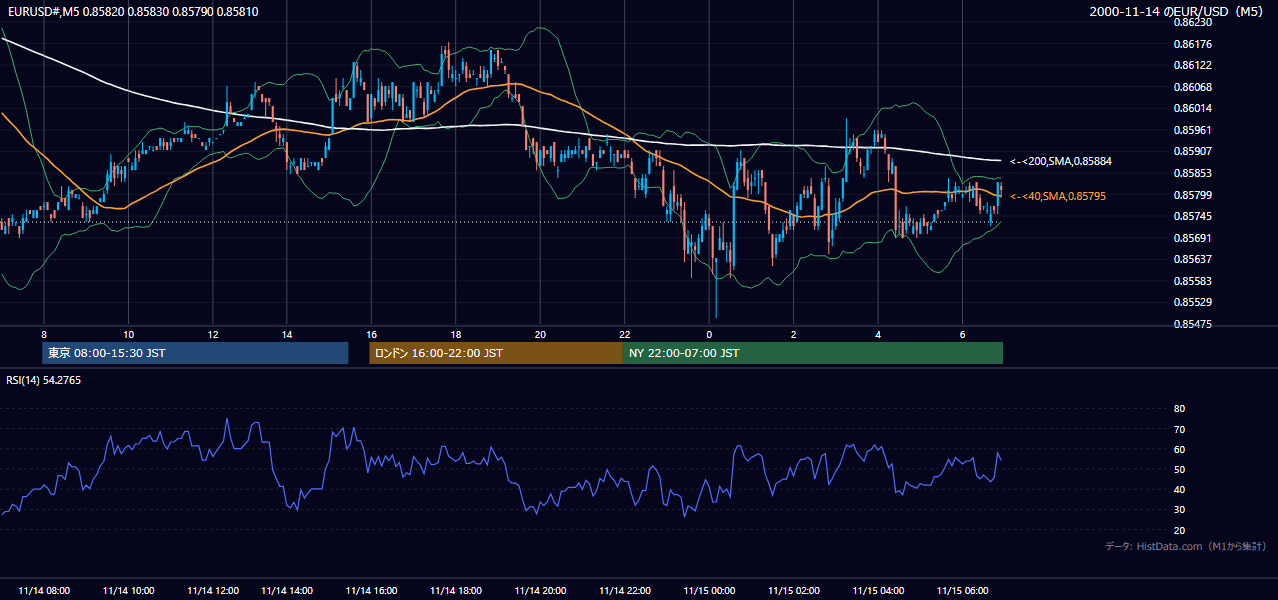Click bottom time label 11/14 20:00

[540, 591]
